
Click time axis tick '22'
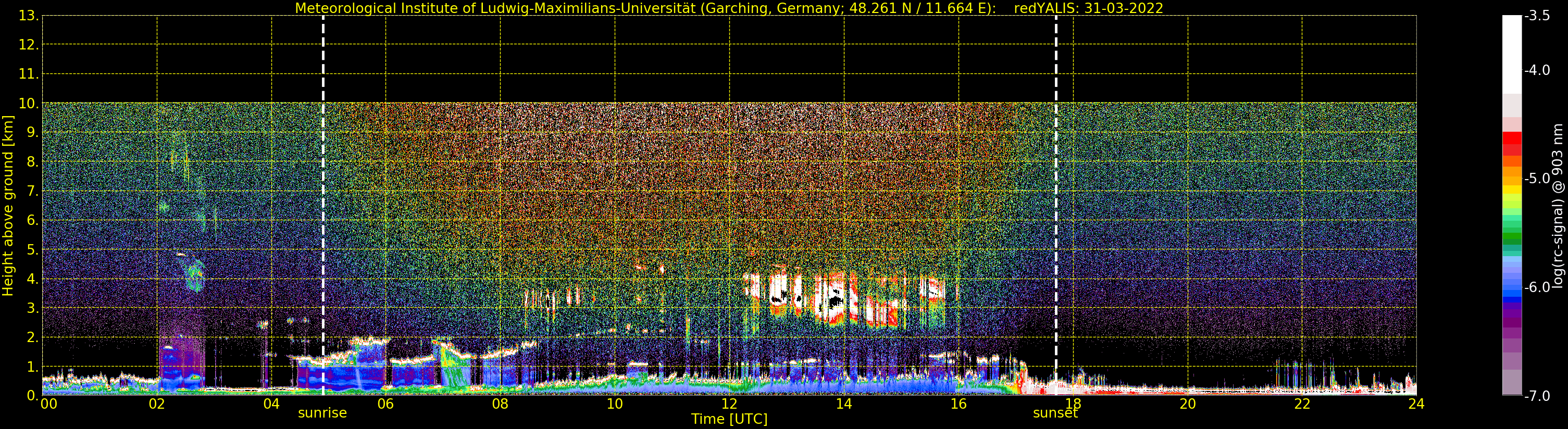tap(1302, 404)
